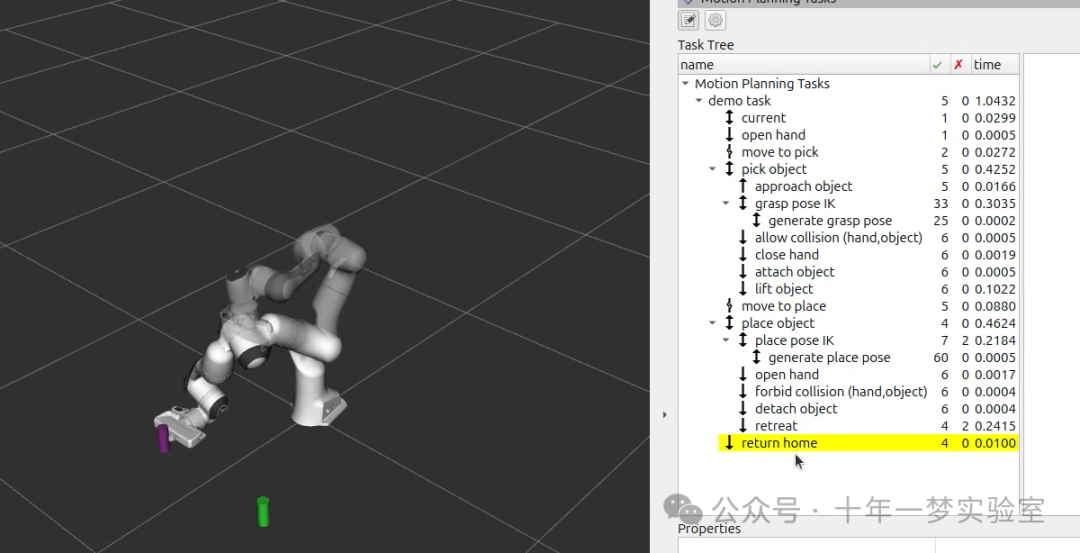Click the down-arrow icon of open hand above move to pick

pyautogui.click(x=729, y=135)
